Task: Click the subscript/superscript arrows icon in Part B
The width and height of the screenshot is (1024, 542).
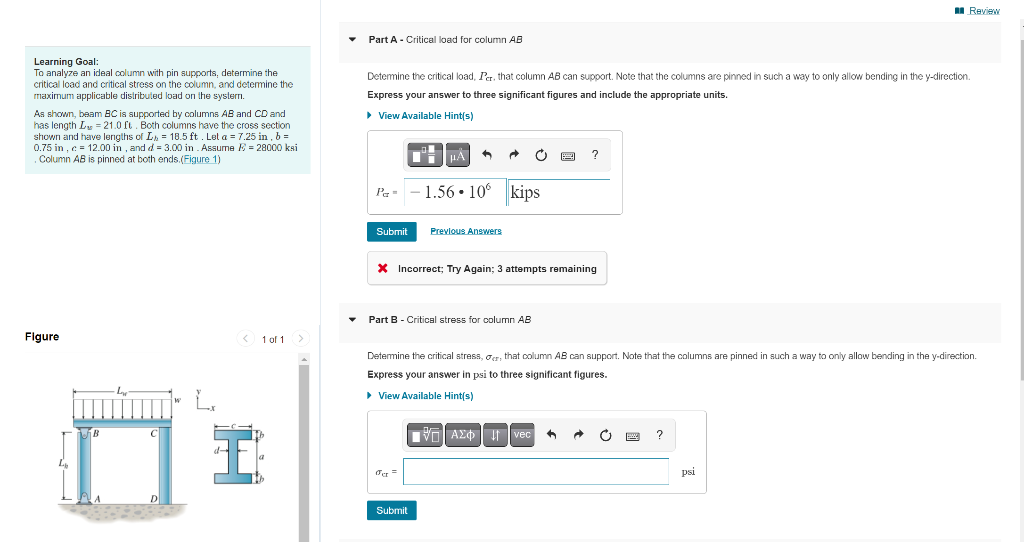Action: click(496, 435)
